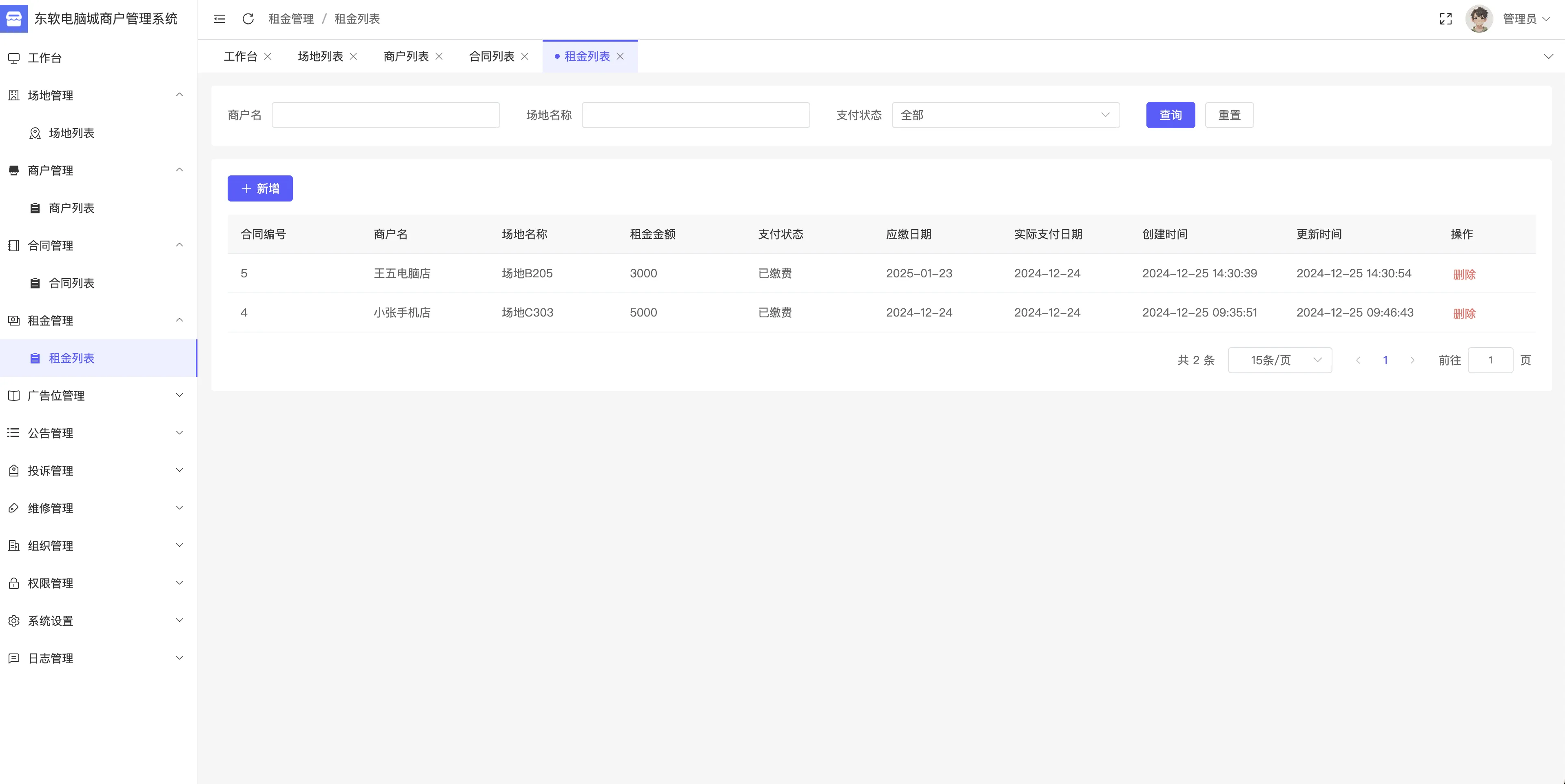Click the 查询 search button
Viewport: 1565px width, 784px height.
(1170, 115)
